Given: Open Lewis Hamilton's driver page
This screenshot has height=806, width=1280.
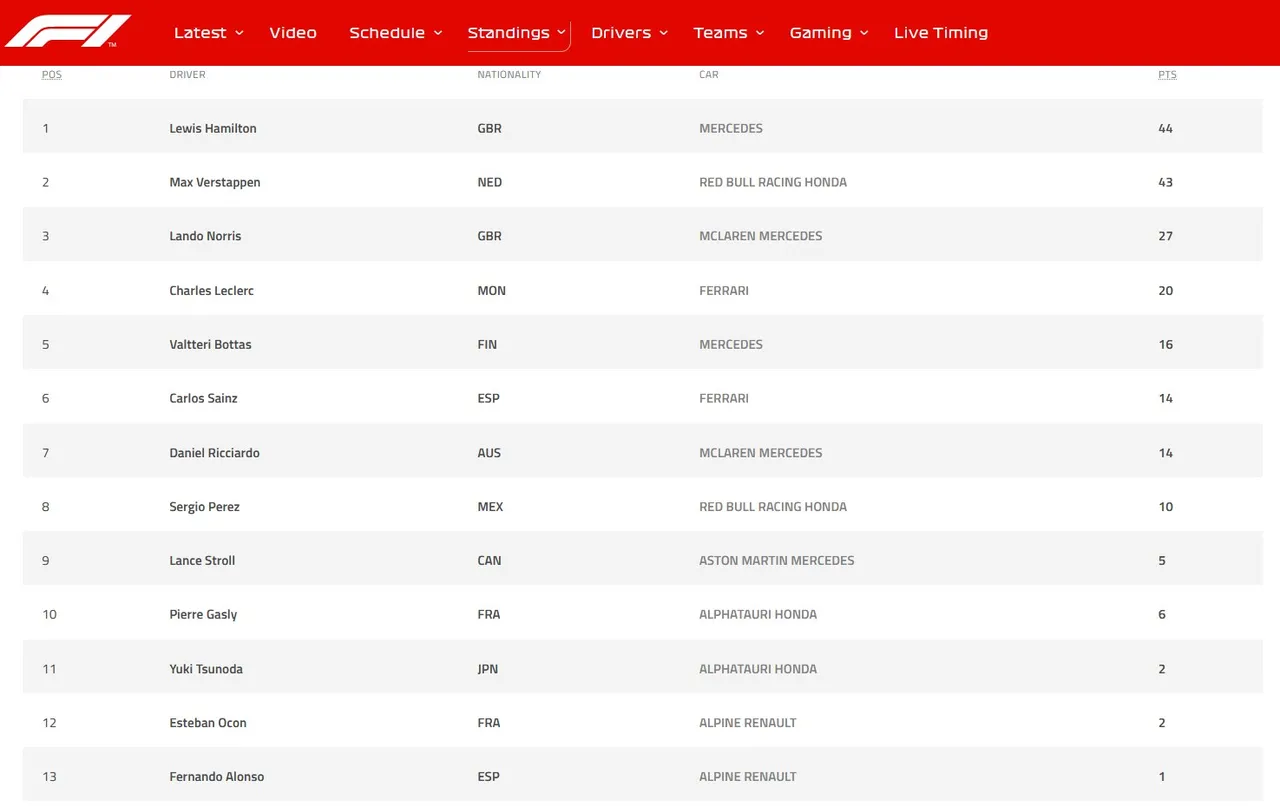Looking at the screenshot, I should click(x=213, y=128).
